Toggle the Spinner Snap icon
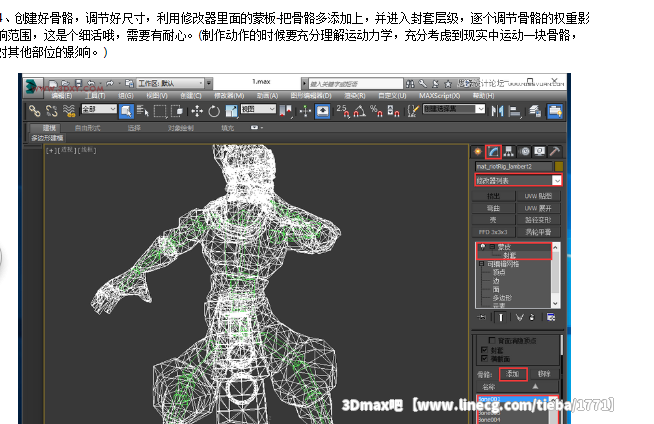Screen dimensions: 654x424 (393, 111)
